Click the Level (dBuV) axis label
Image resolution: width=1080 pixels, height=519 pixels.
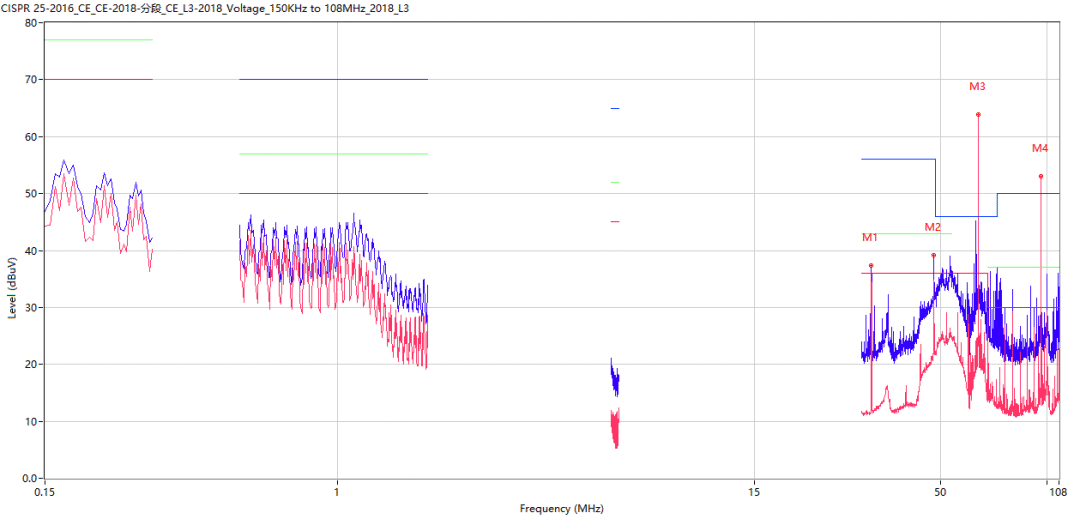(12, 288)
